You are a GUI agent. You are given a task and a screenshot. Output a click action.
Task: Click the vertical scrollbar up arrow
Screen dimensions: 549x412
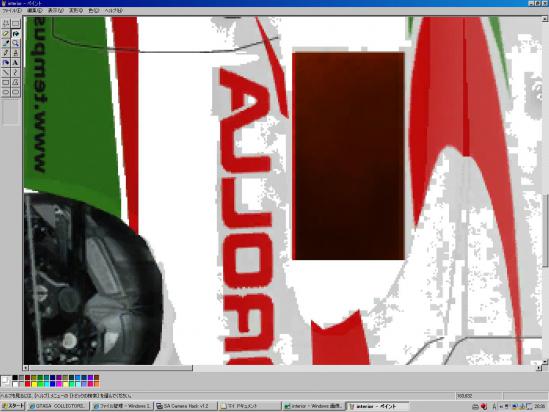(545, 19)
